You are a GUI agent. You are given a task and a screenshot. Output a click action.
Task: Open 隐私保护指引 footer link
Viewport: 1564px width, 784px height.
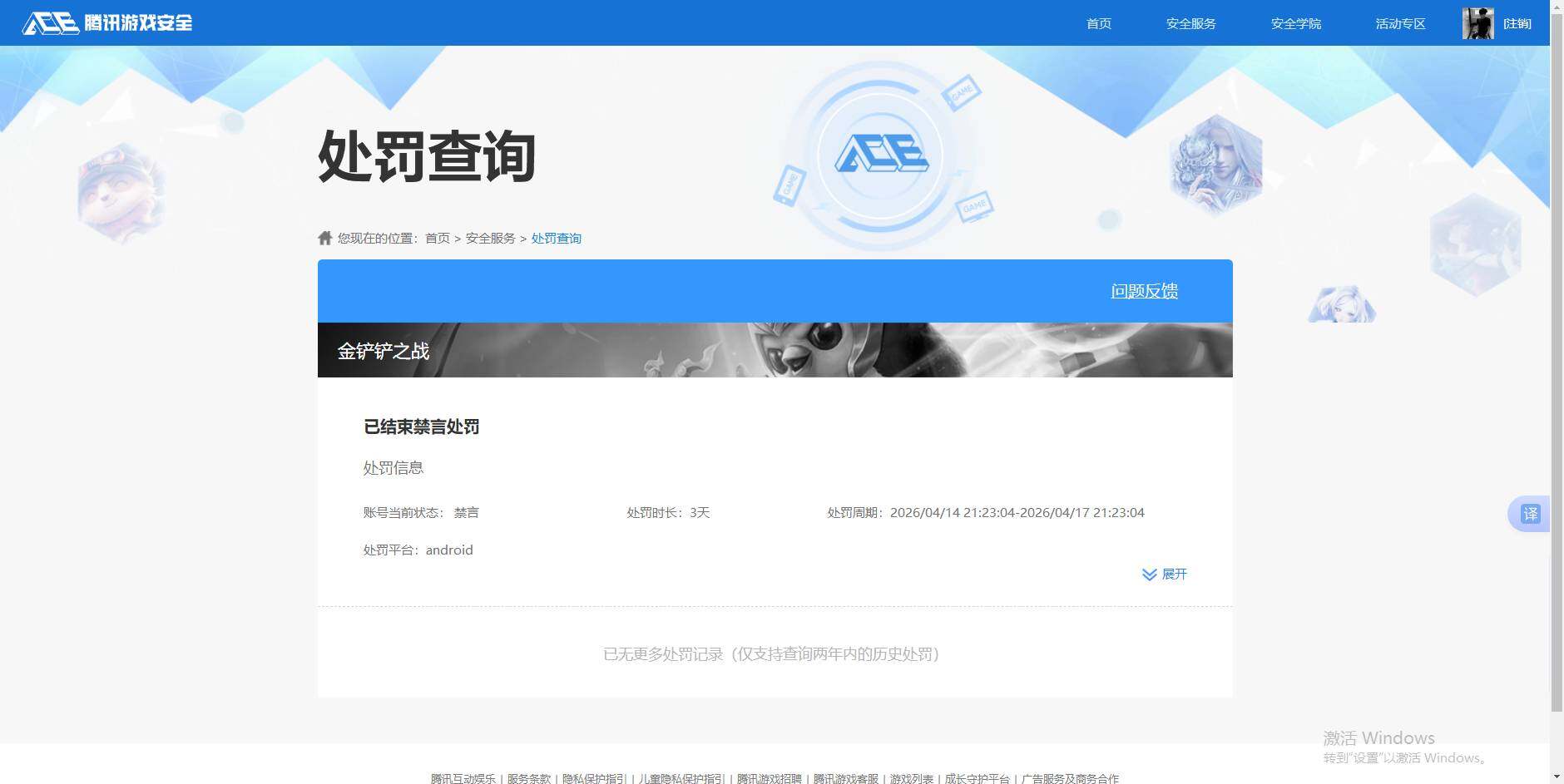pos(594,779)
